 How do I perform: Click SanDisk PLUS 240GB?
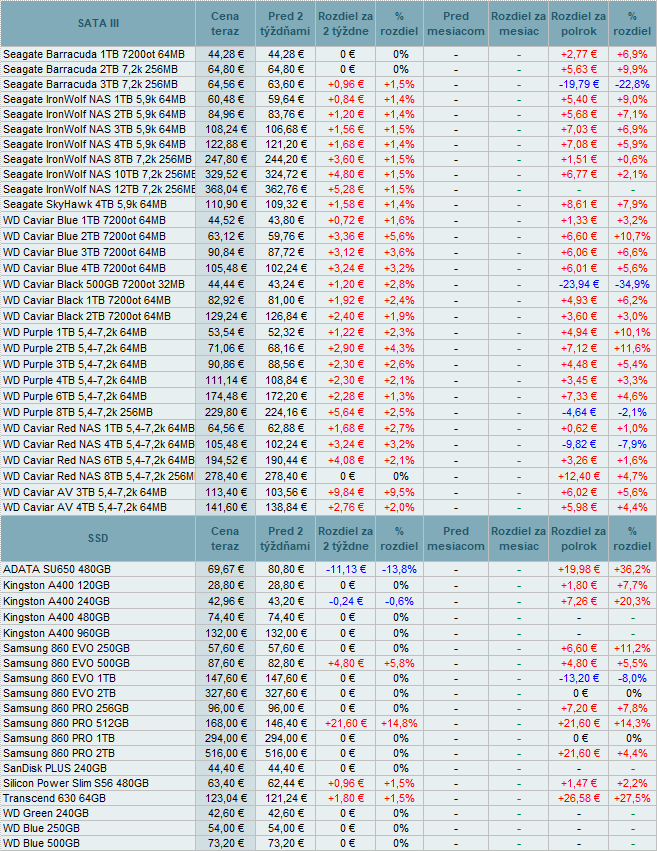(55, 769)
